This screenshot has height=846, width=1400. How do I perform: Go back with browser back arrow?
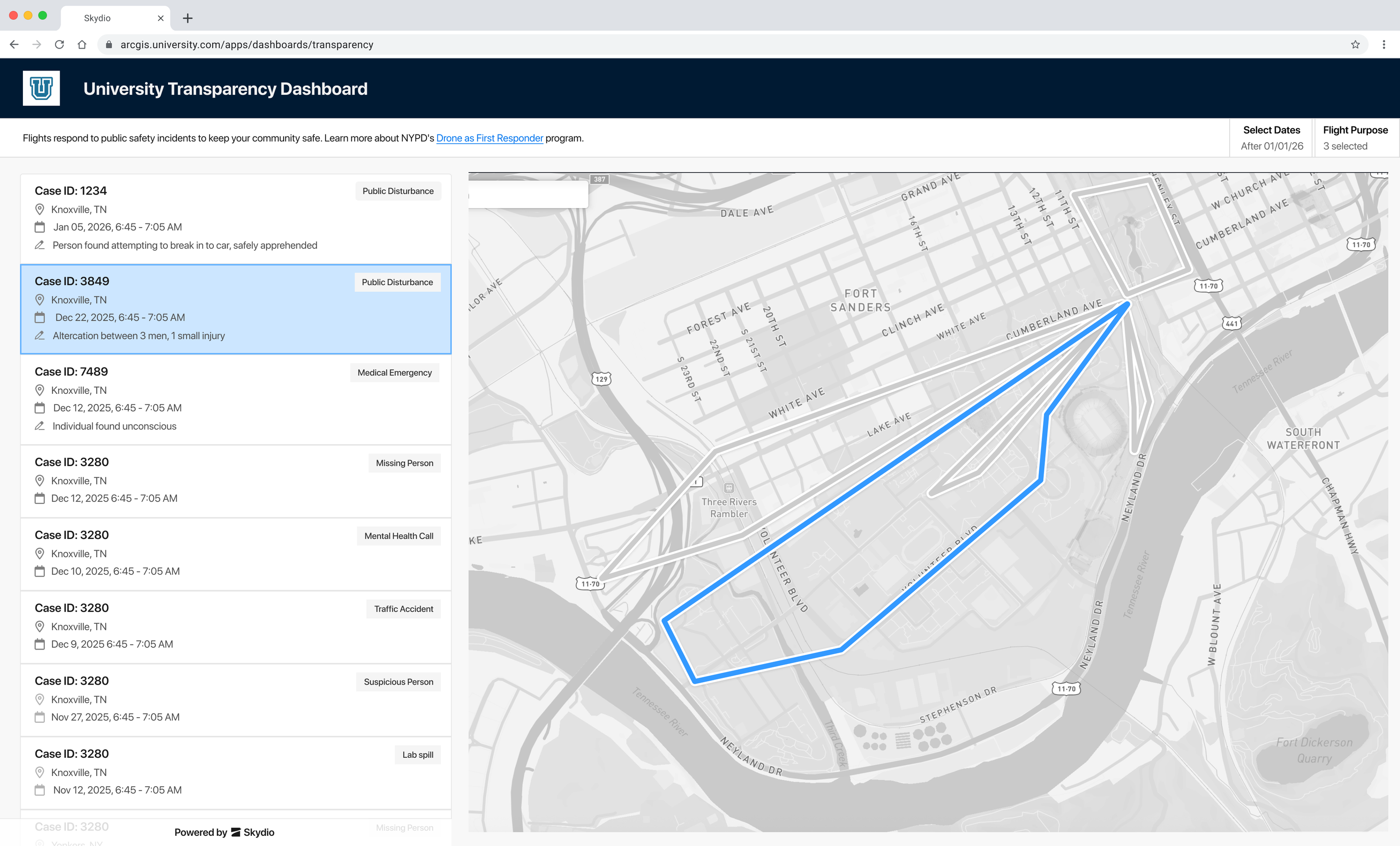[x=14, y=44]
